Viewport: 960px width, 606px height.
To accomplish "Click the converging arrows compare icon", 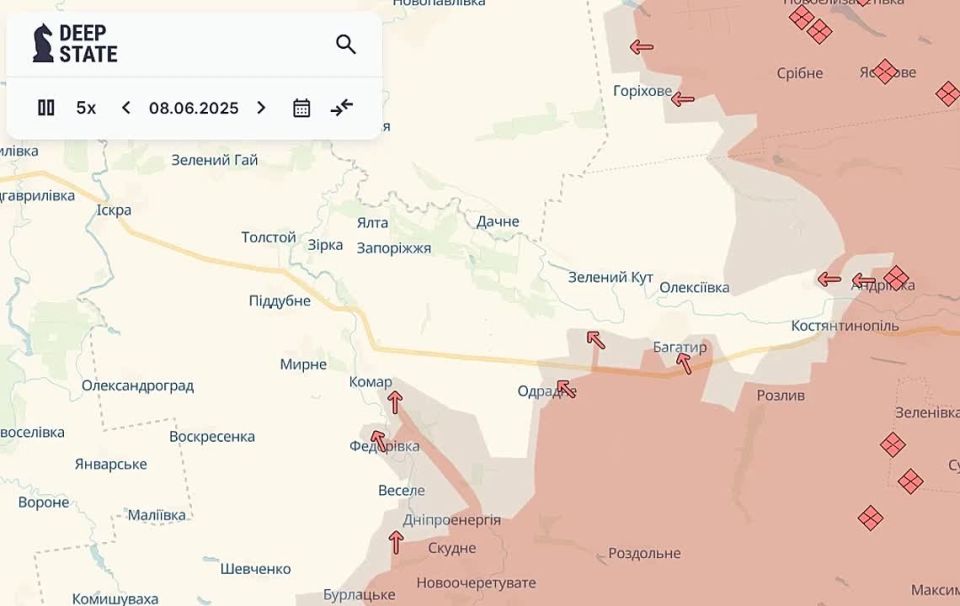I will coord(342,107).
